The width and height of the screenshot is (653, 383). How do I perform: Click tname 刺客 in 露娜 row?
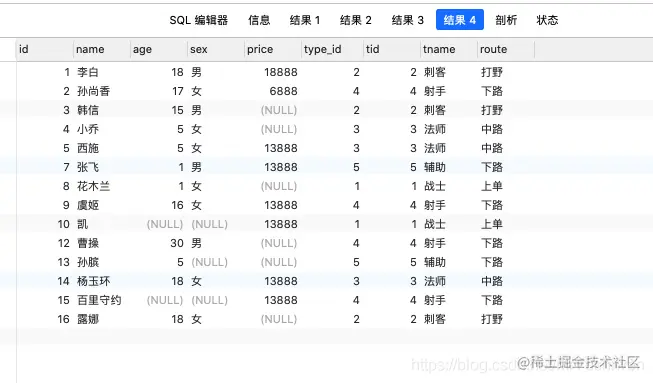435,319
